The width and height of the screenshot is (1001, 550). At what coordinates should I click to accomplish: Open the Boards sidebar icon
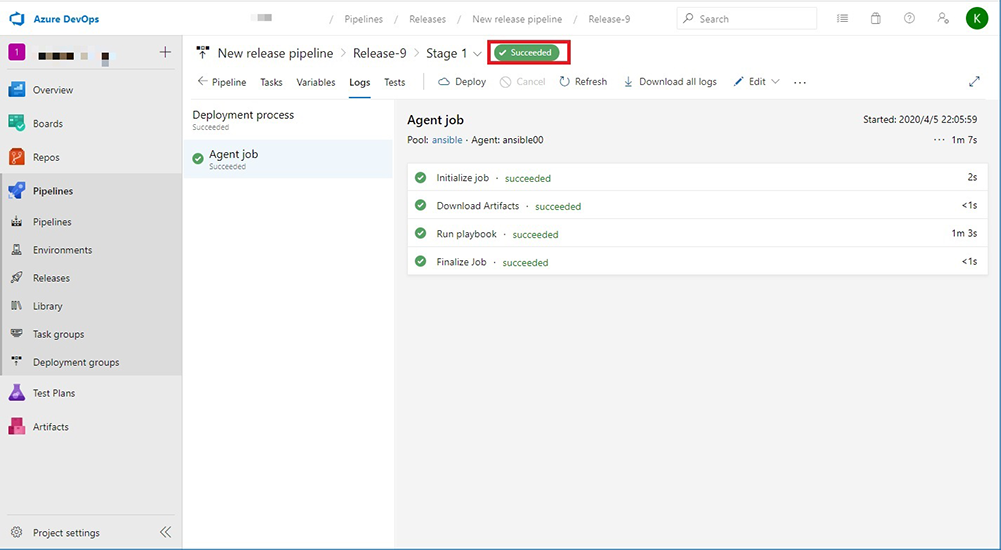(17, 123)
